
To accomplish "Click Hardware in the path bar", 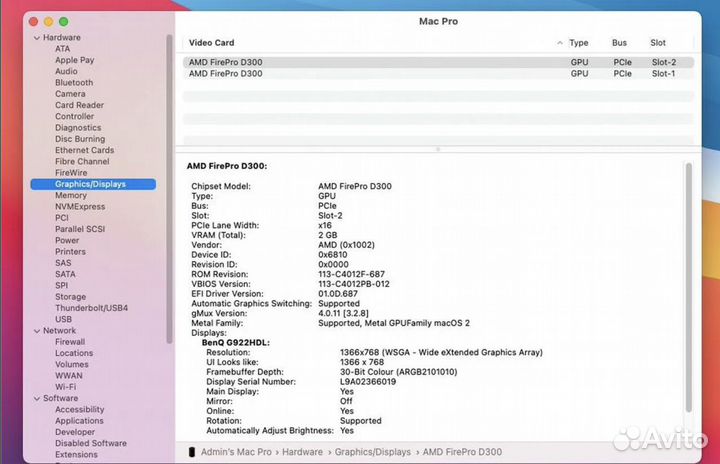I will pos(302,452).
